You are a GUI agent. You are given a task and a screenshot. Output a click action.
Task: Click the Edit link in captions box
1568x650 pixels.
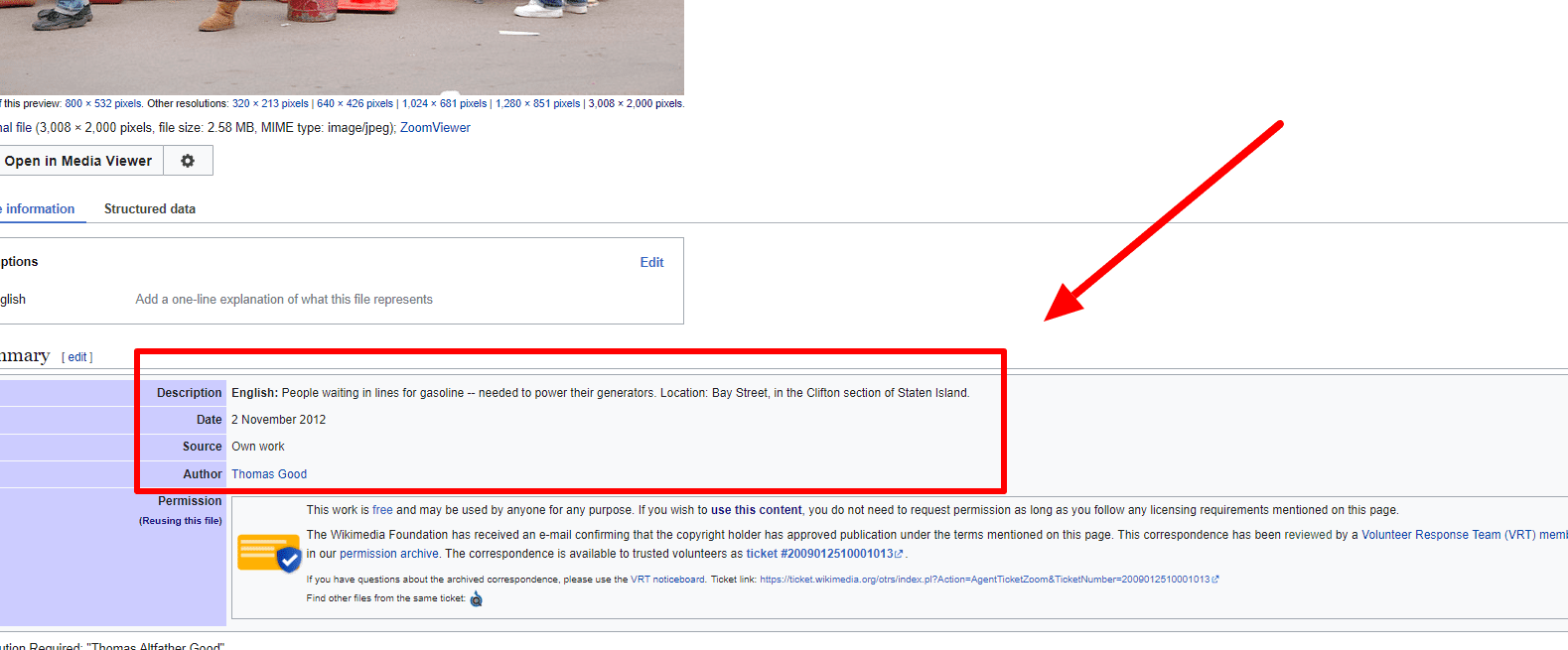tap(651, 263)
